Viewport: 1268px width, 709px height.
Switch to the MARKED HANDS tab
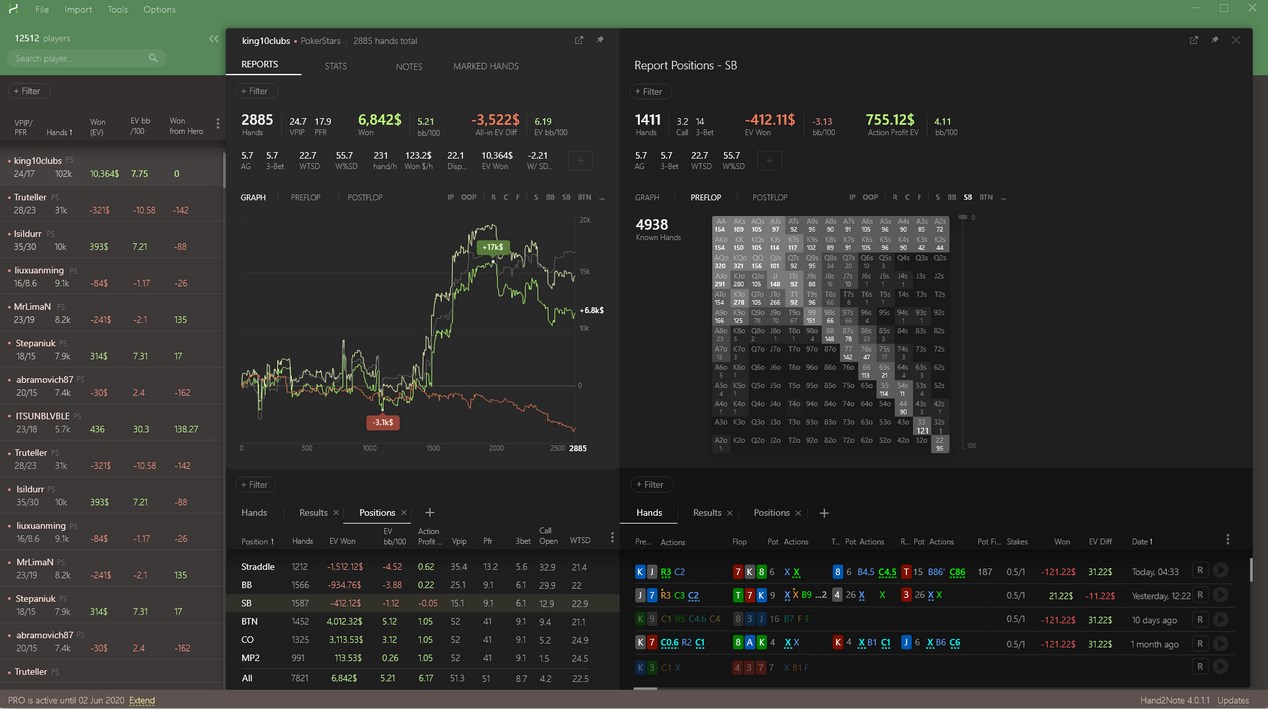coord(485,67)
